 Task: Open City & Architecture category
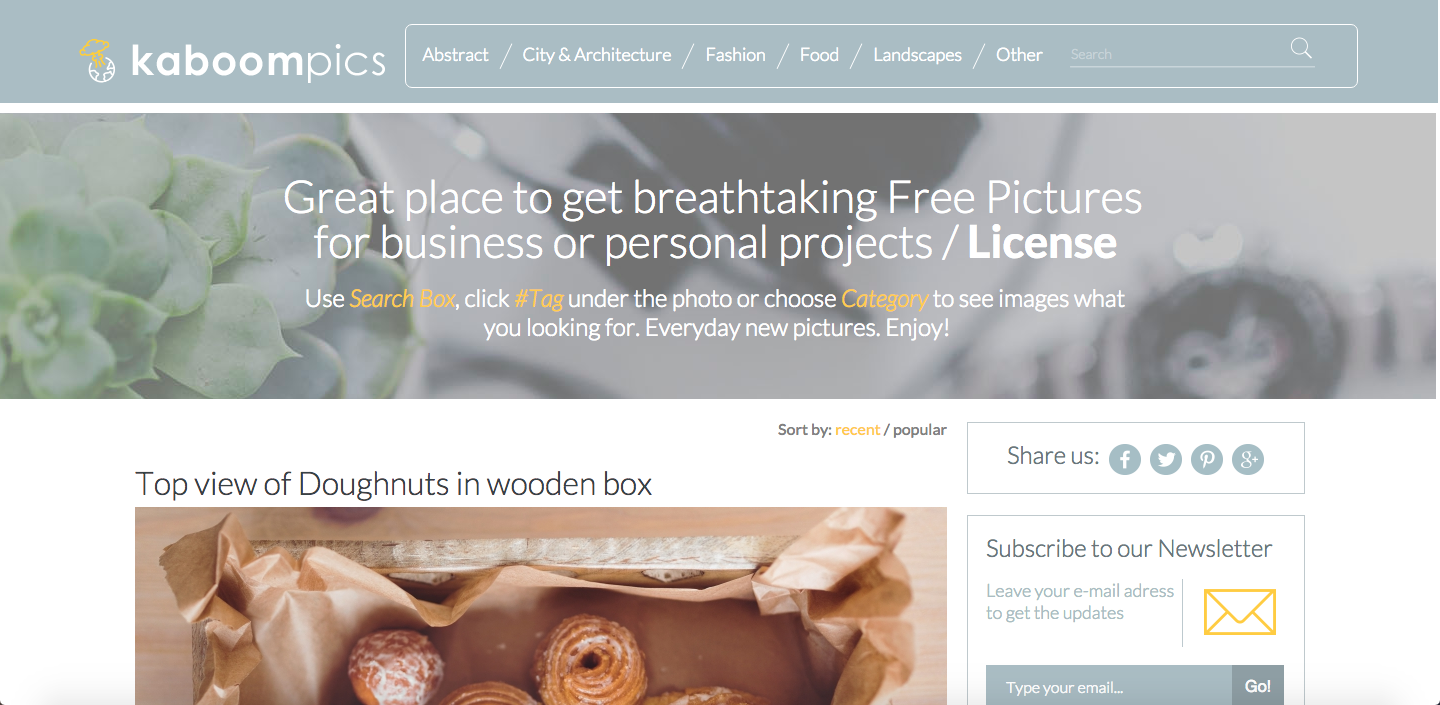pyautogui.click(x=597, y=55)
